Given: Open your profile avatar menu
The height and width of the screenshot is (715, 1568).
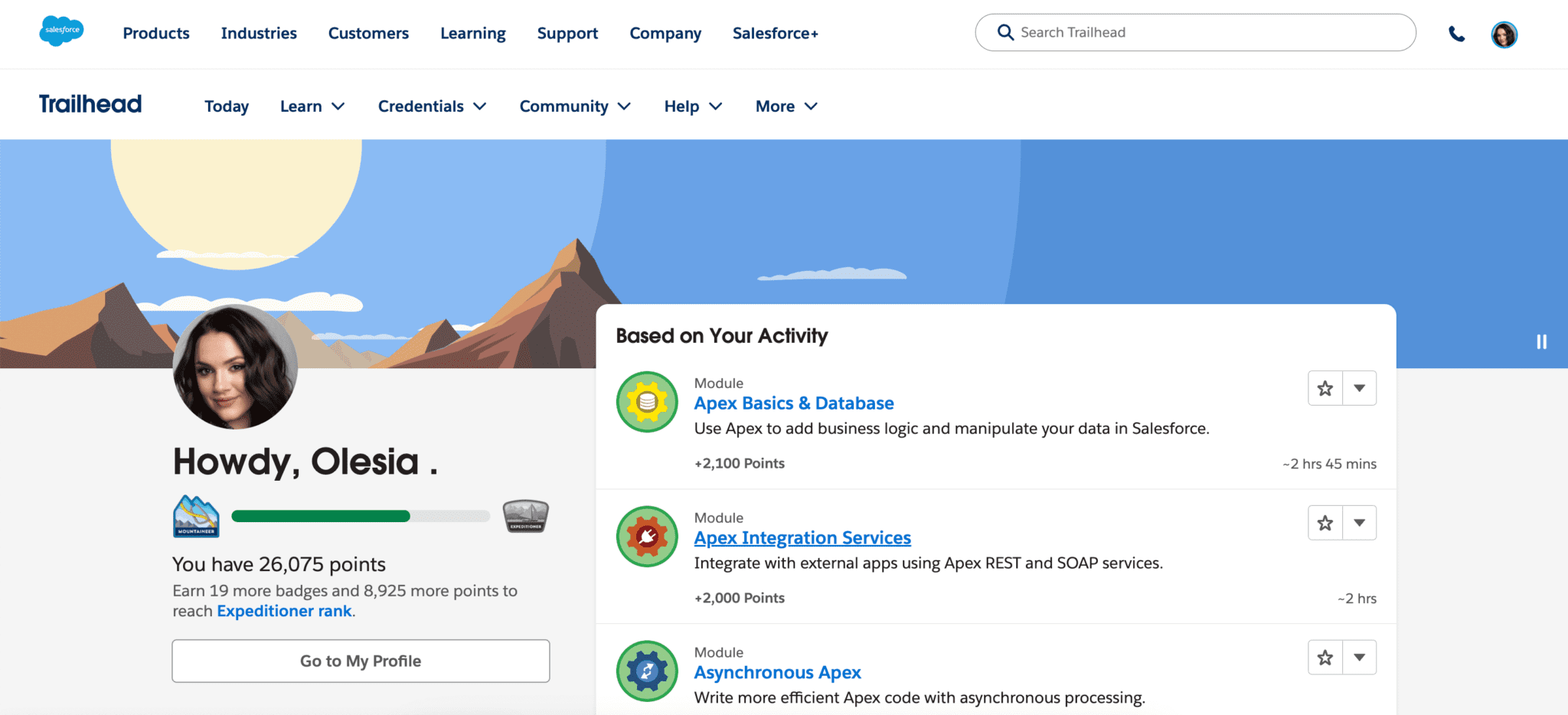Looking at the screenshot, I should point(1504,34).
